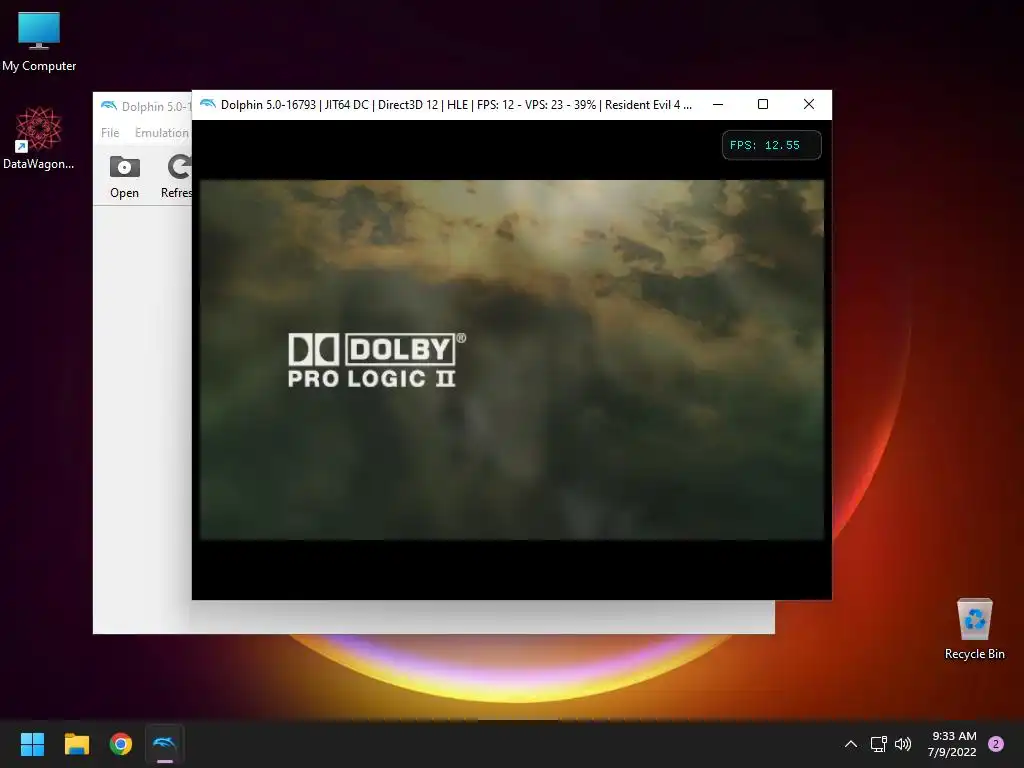Open the Emulation menu in the Dolphin main window
Screen dimensions: 1024x768
click(162, 133)
